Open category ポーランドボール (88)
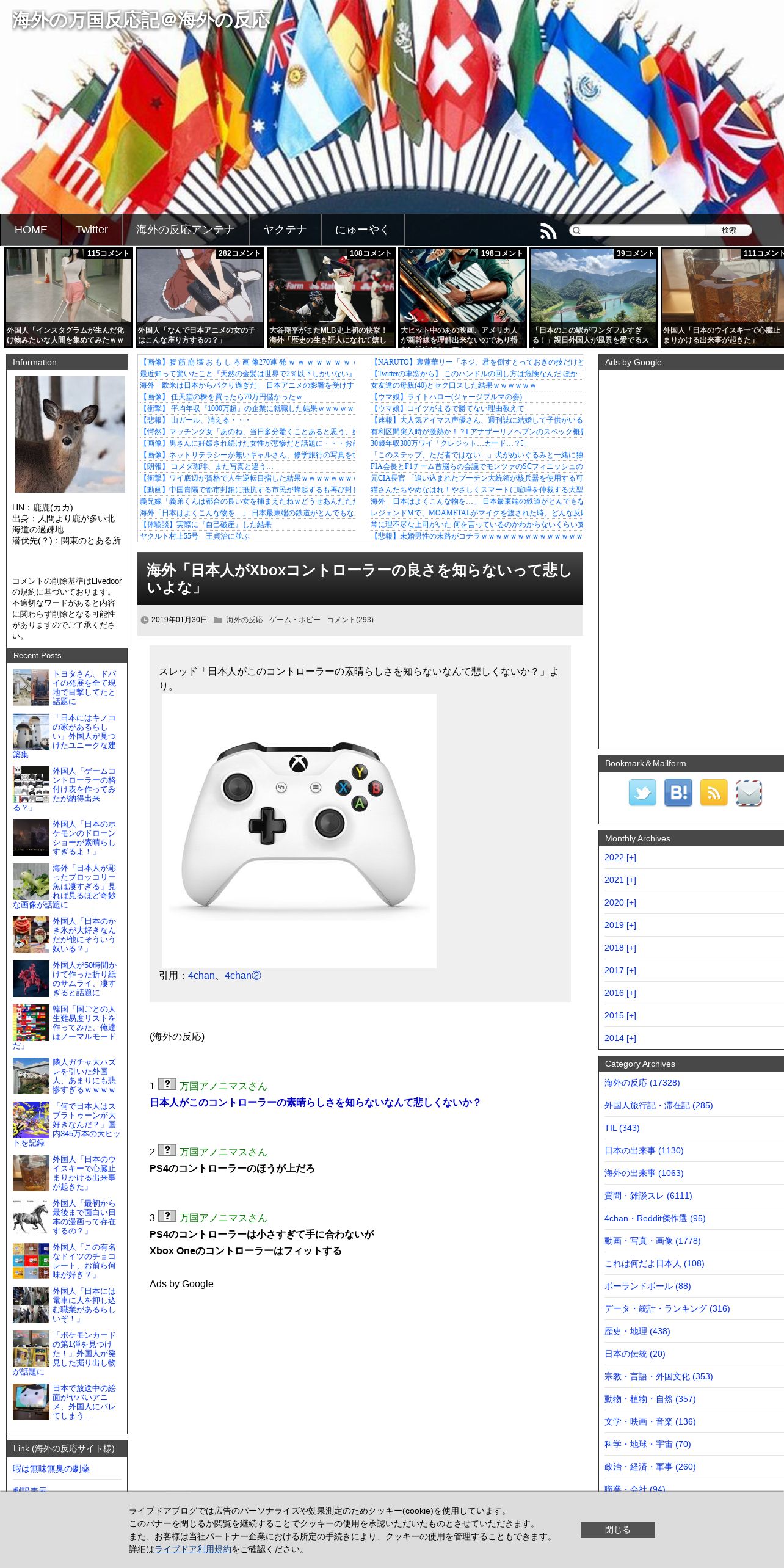 (x=647, y=1286)
